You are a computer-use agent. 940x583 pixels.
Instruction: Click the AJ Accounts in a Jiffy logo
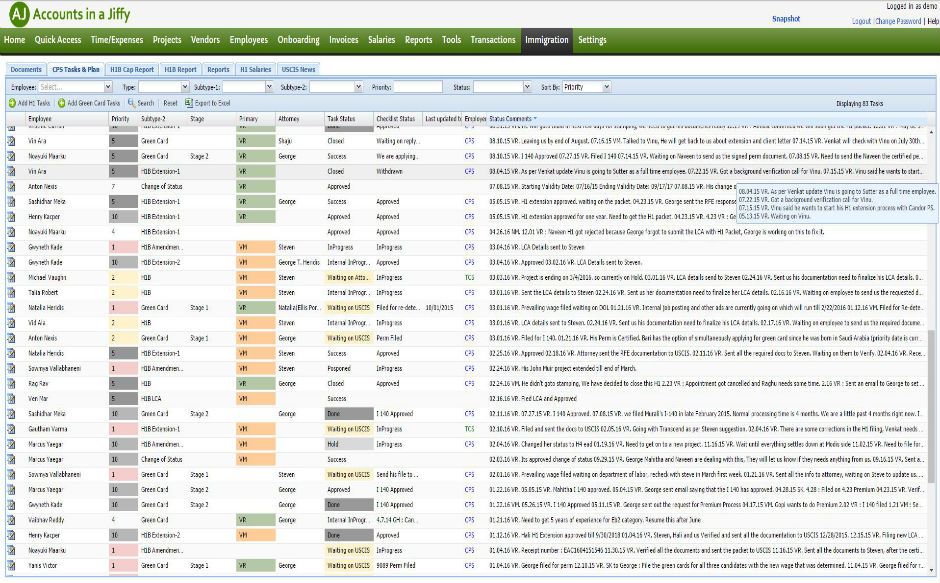click(69, 14)
